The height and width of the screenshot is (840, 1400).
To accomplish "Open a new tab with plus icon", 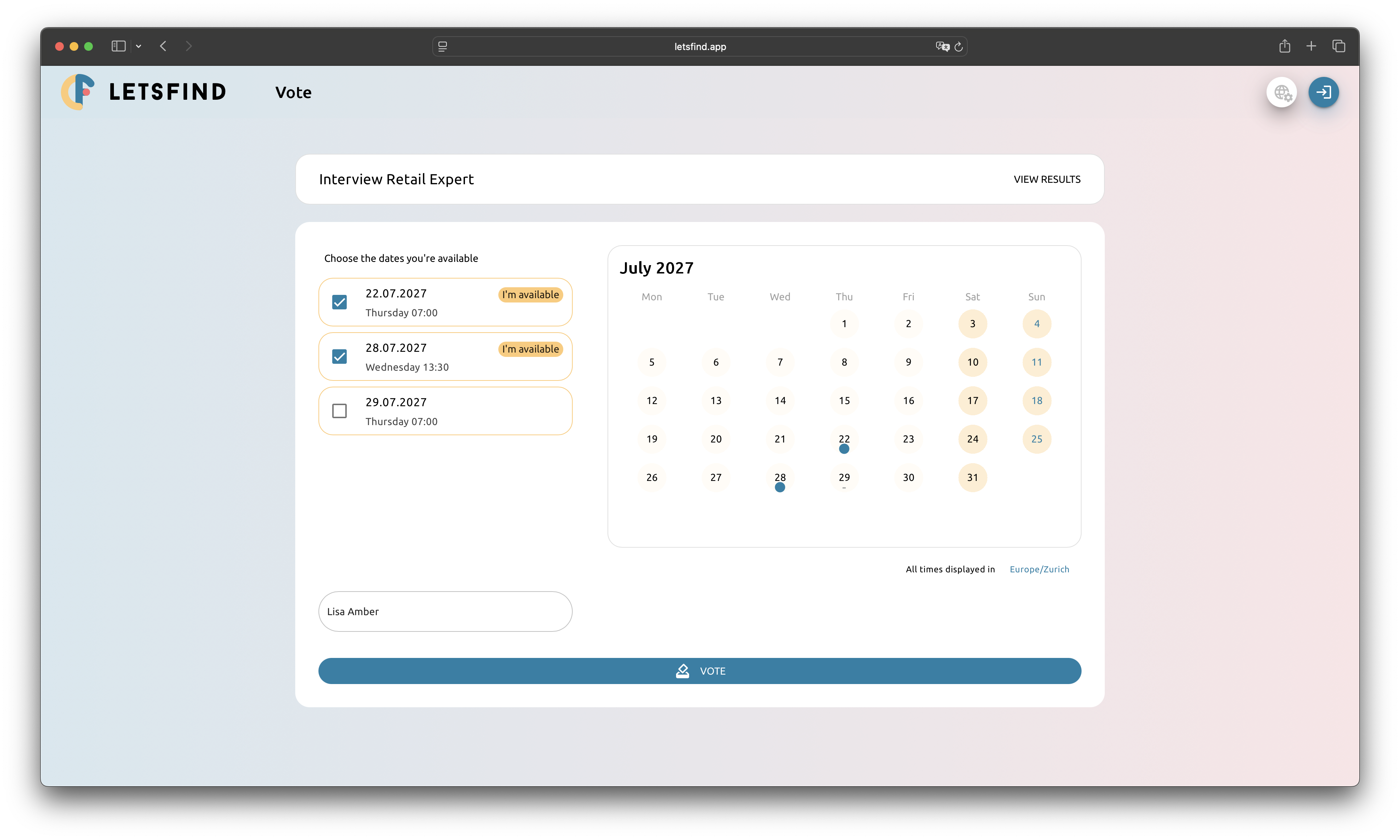I will point(1311,46).
